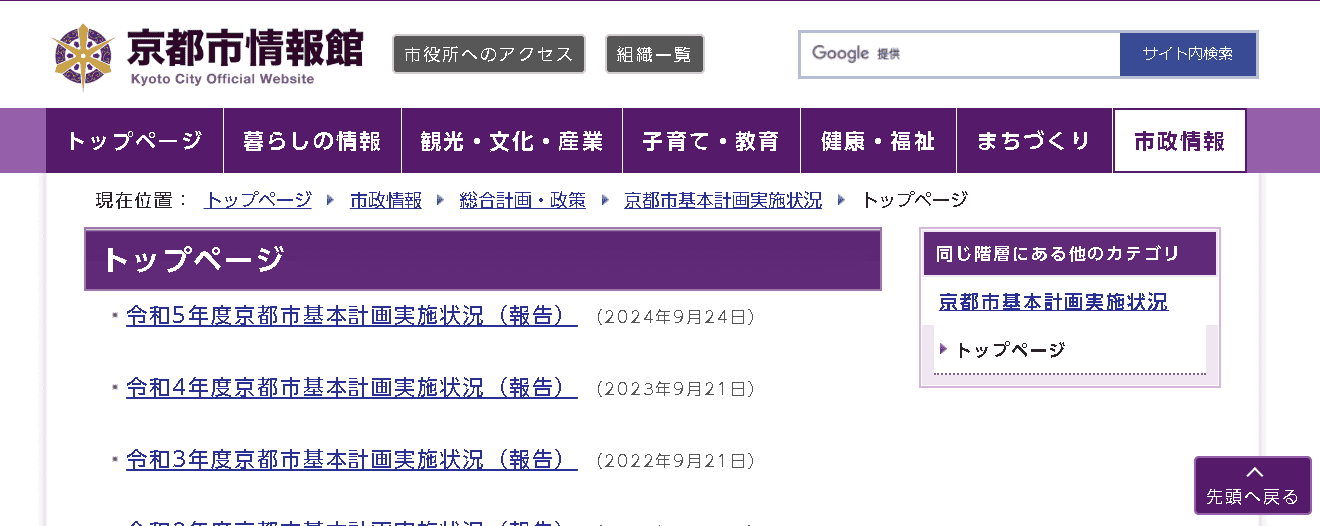
Task: Open 令和5年度京都市基本計画実施状況（報告） link
Action: click(x=352, y=316)
